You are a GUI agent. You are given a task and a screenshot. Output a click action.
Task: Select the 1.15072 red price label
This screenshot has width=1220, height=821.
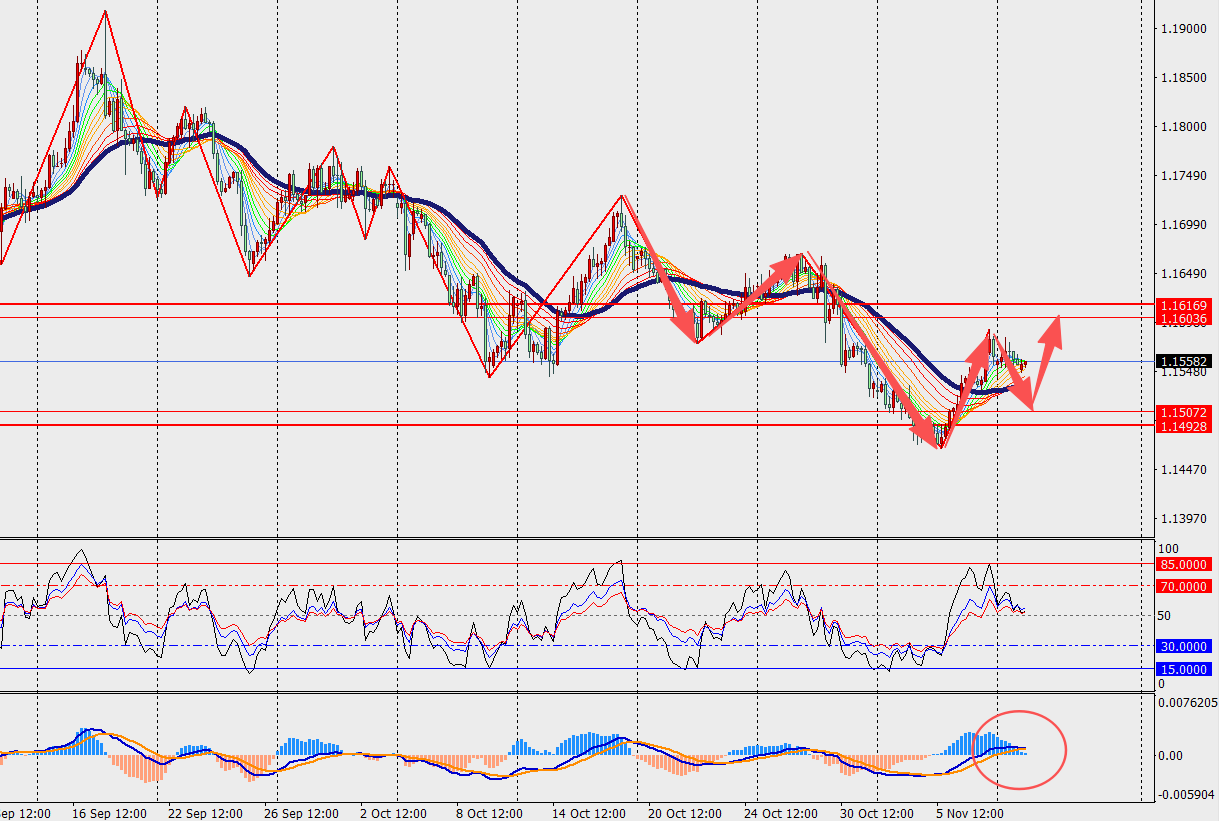tap(1182, 412)
